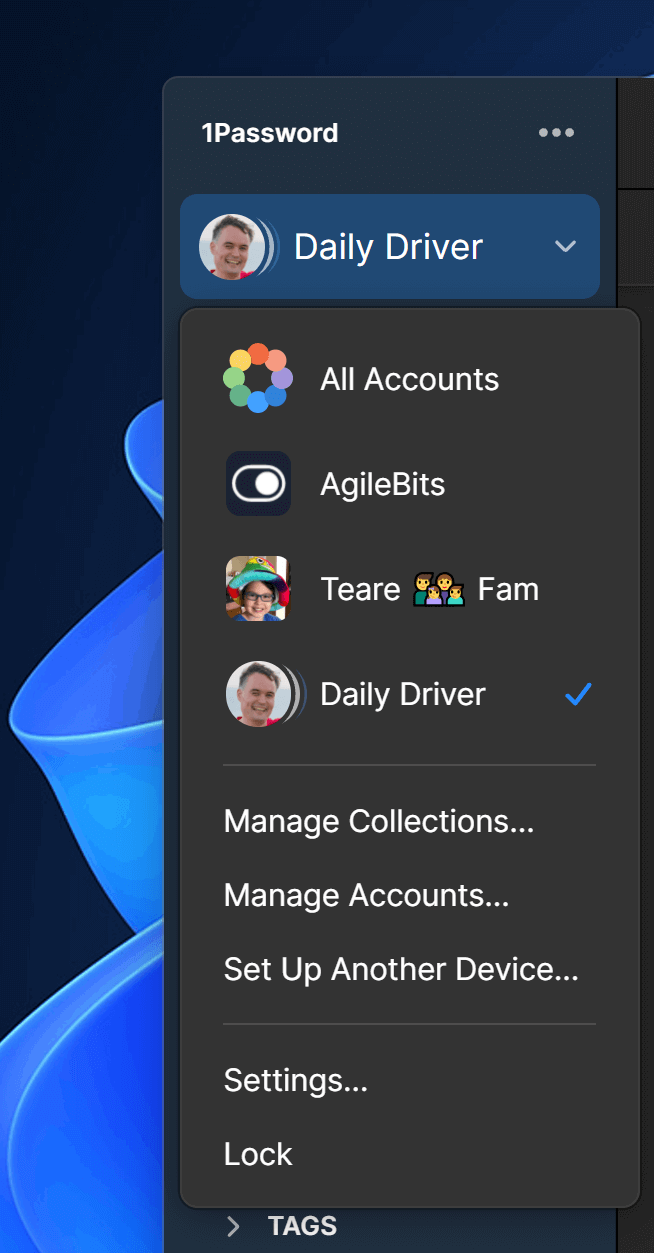654x1253 pixels.
Task: Open Settings from the menu
Action: [296, 1080]
